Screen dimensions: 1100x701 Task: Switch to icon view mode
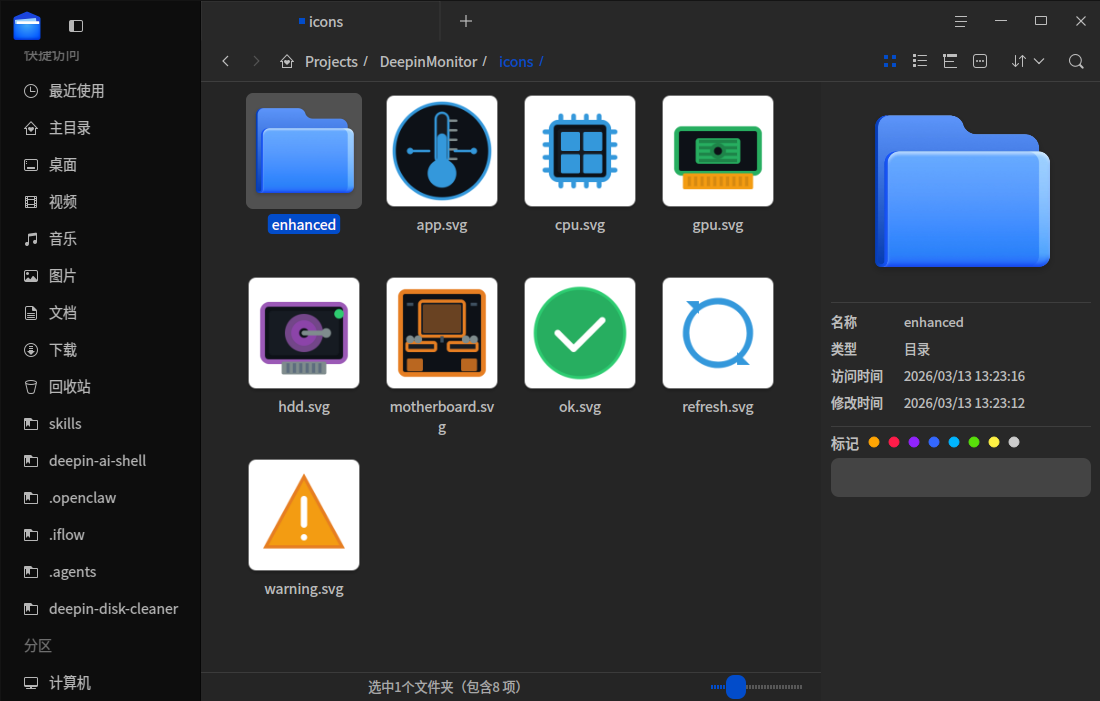point(889,61)
